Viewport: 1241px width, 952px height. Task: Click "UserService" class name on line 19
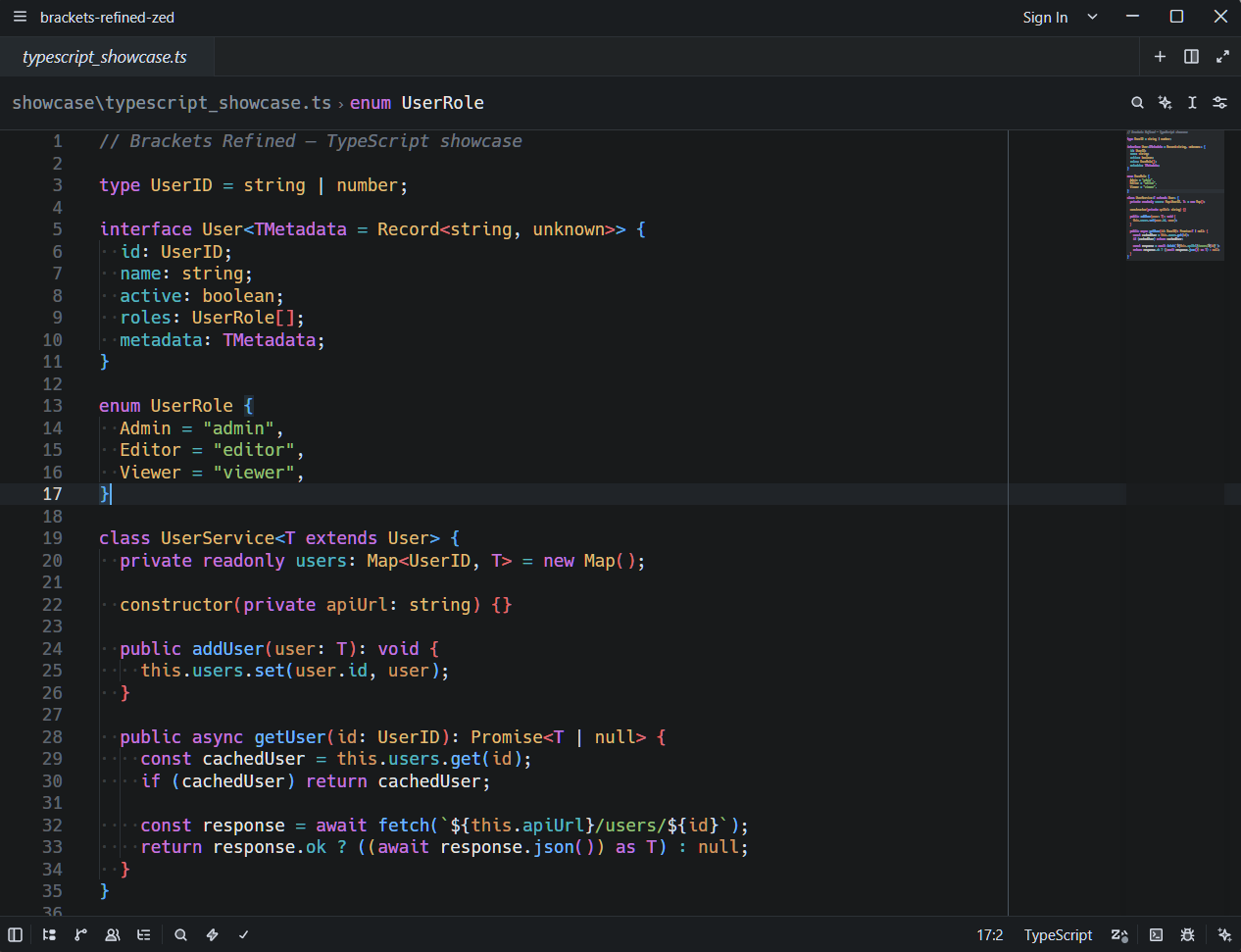218,538
